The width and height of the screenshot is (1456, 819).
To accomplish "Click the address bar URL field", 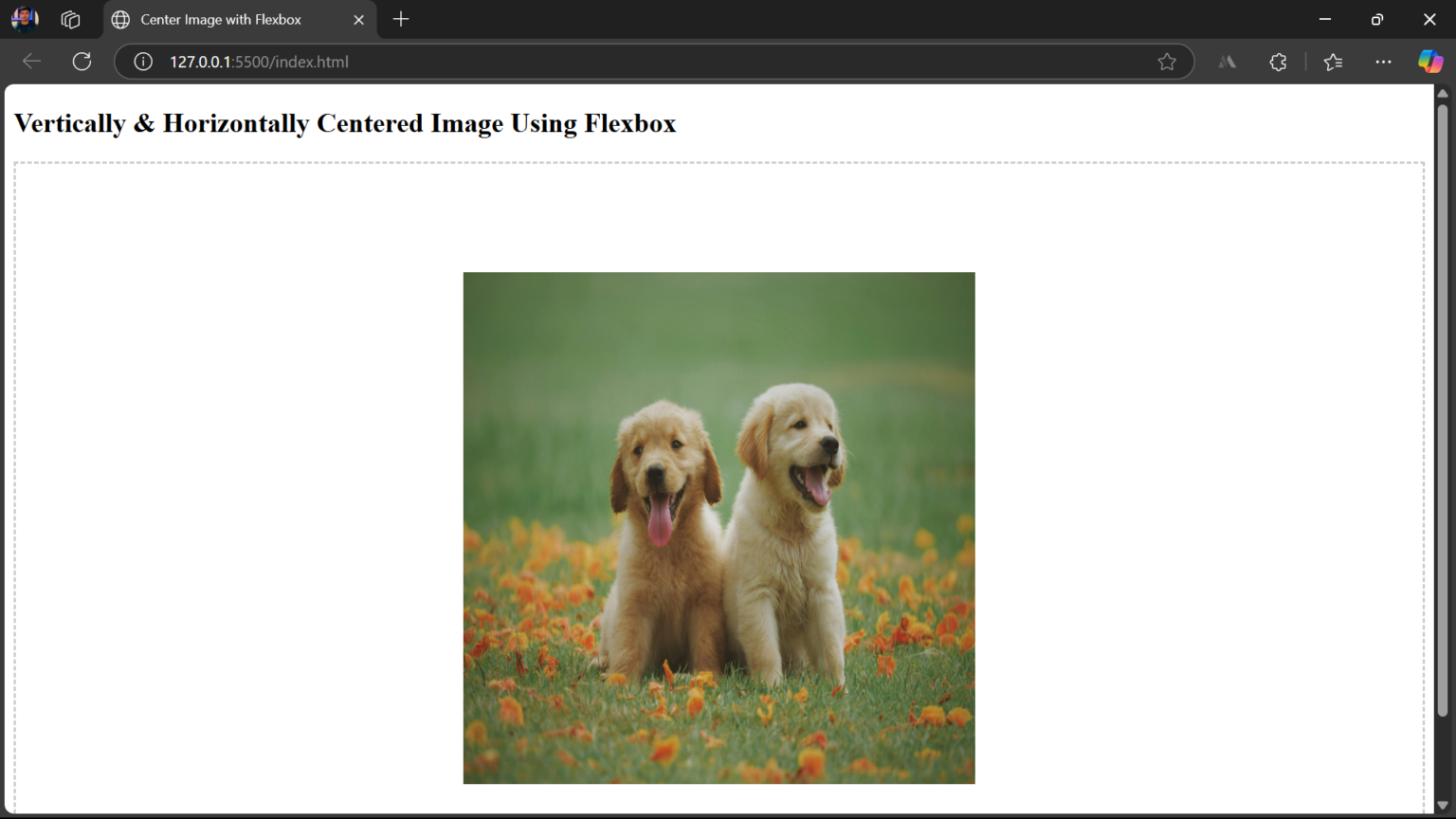I will point(654,62).
